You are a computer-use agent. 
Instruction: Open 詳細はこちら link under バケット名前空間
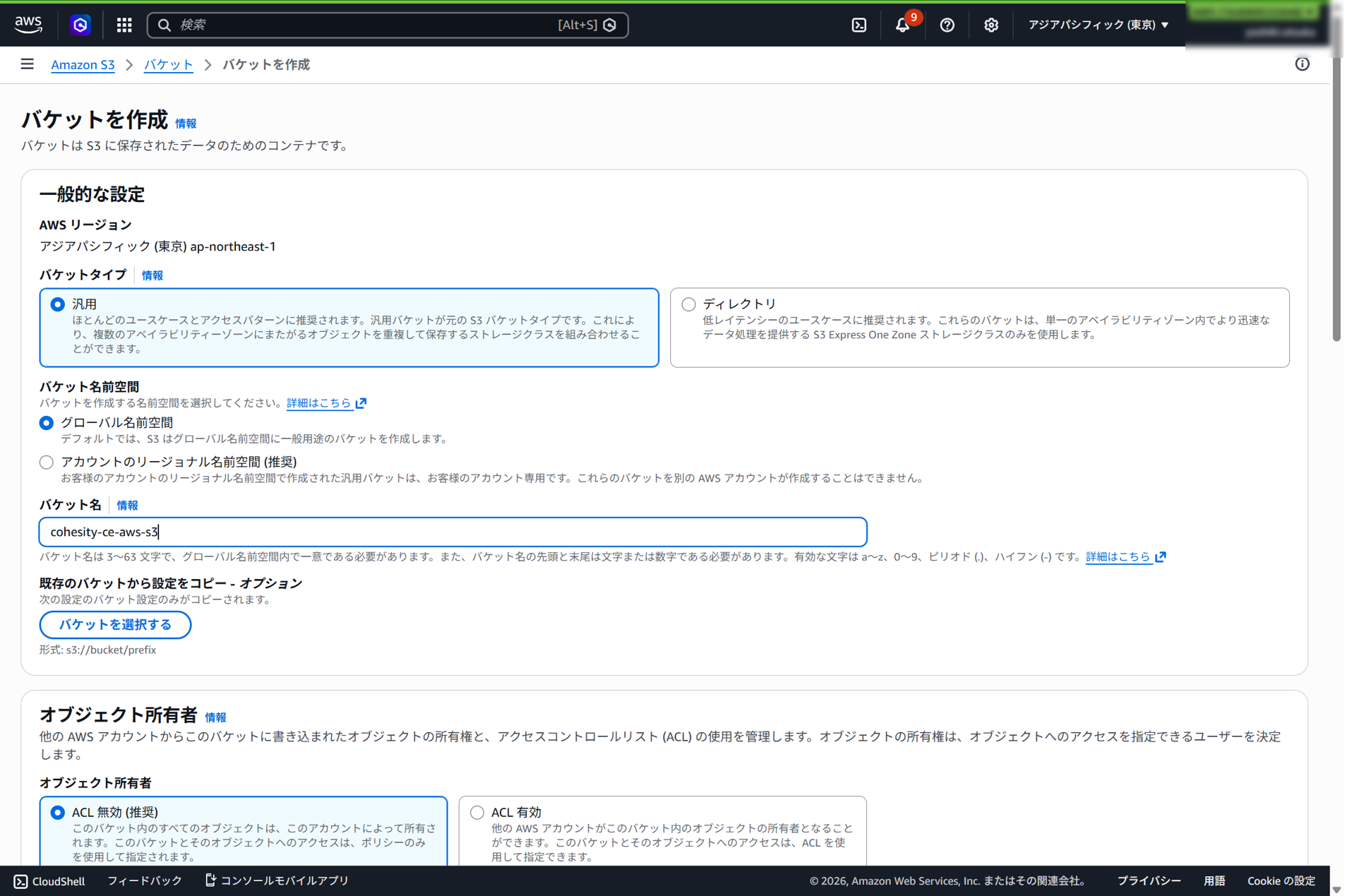tap(319, 403)
